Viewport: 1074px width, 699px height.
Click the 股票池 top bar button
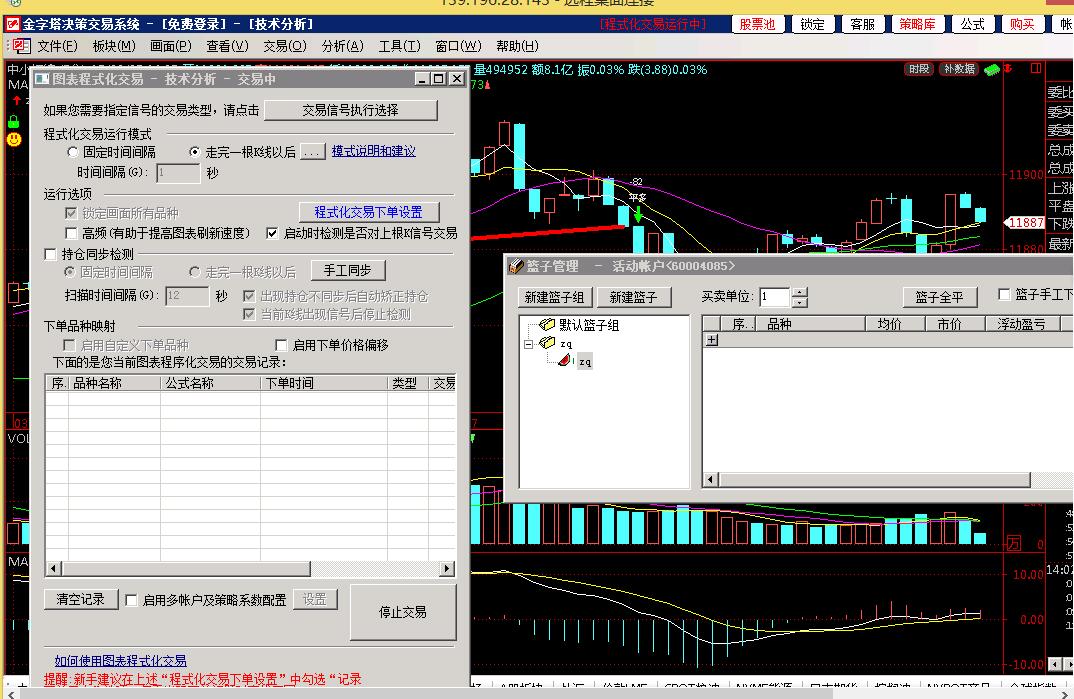click(758, 24)
